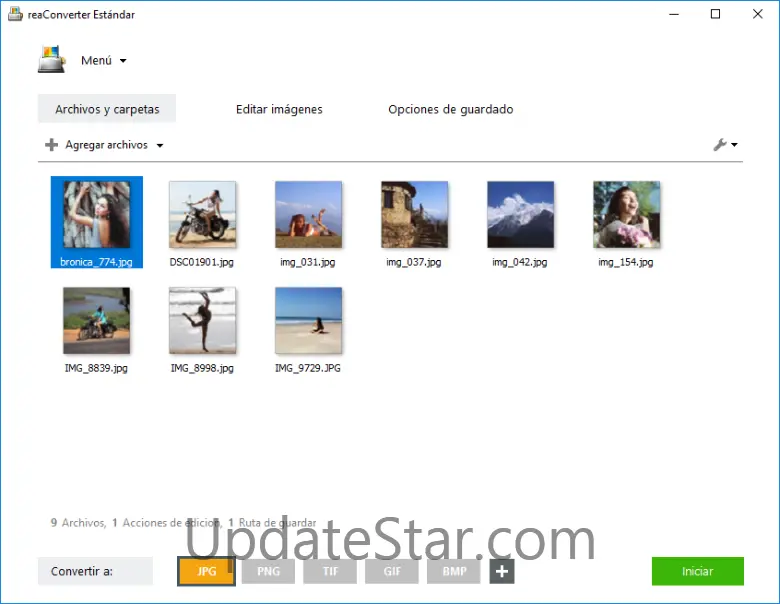Select the img_042.jpg mountain thumbnail

520,214
